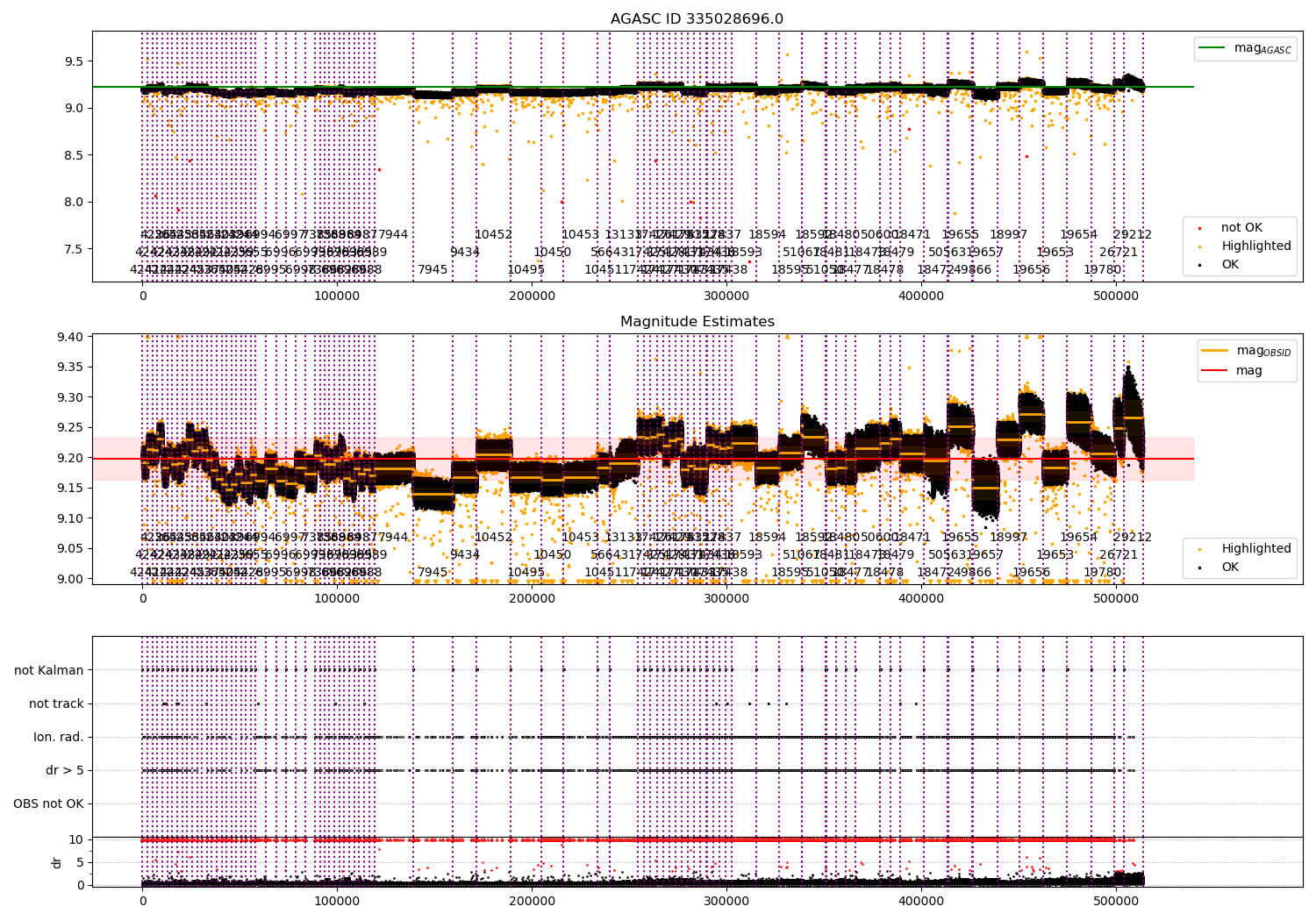Click the 'not Kalman' row label
The image size is (1316, 921).
pyautogui.click(x=49, y=670)
